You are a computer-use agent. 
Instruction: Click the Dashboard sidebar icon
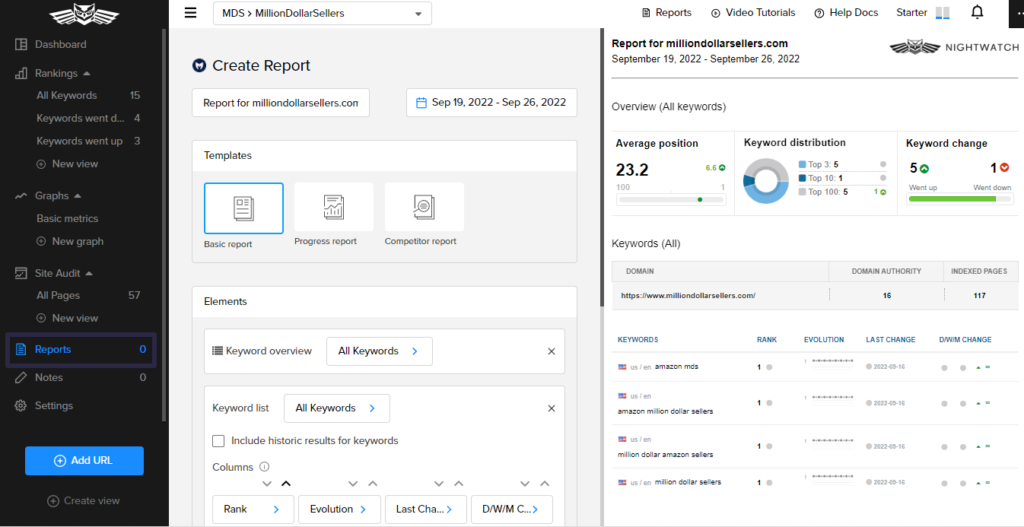coord(21,44)
